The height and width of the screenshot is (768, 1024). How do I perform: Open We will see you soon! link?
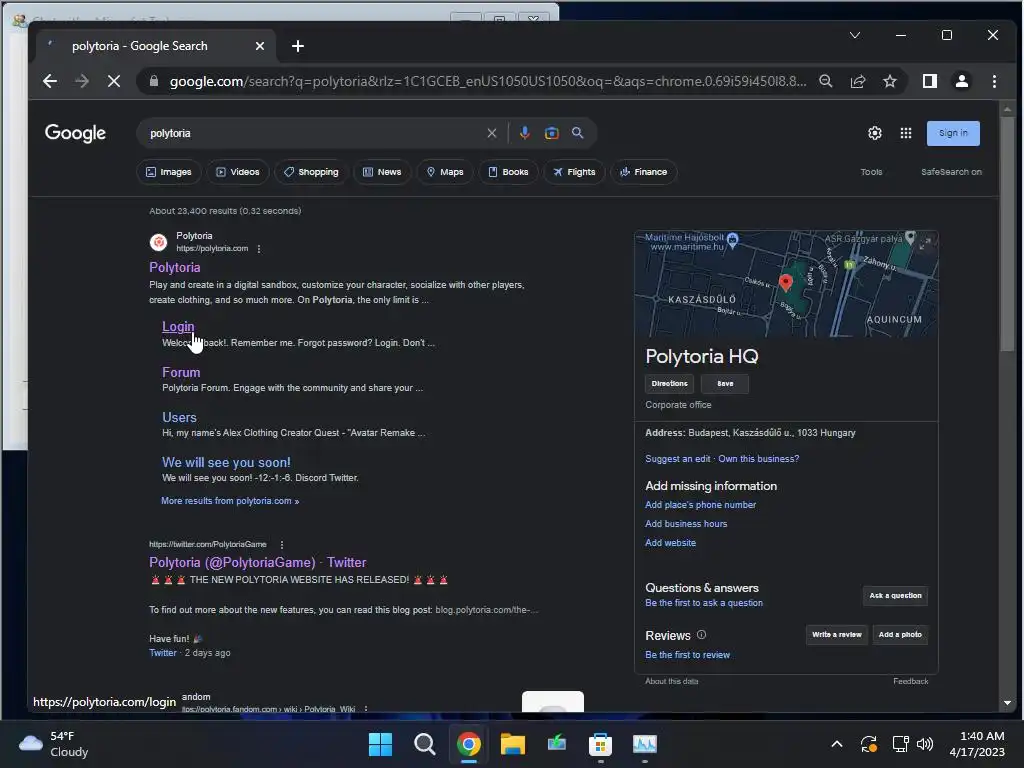227,462
